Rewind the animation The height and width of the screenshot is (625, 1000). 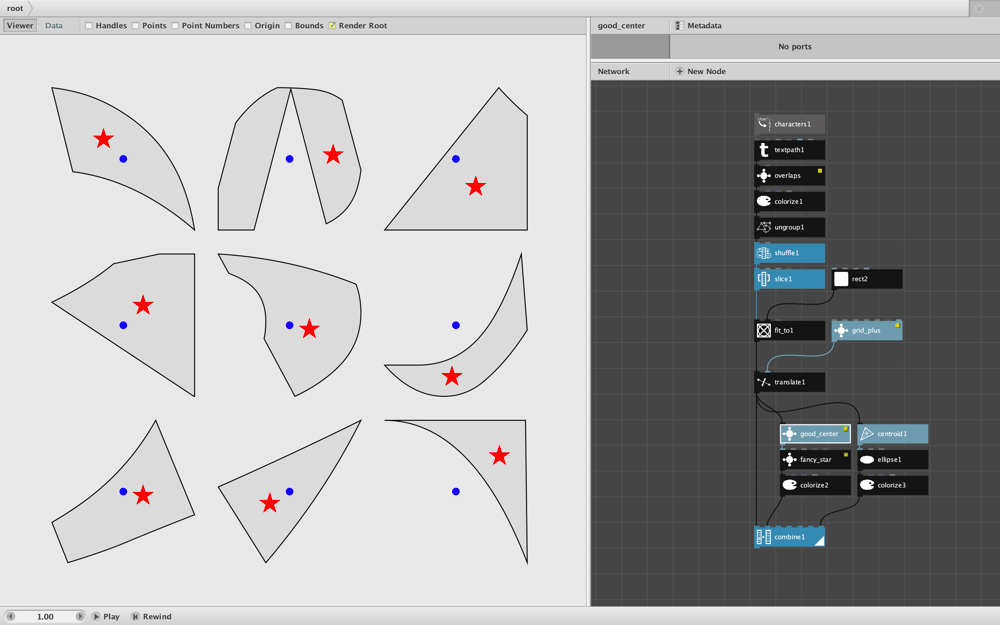tap(152, 616)
